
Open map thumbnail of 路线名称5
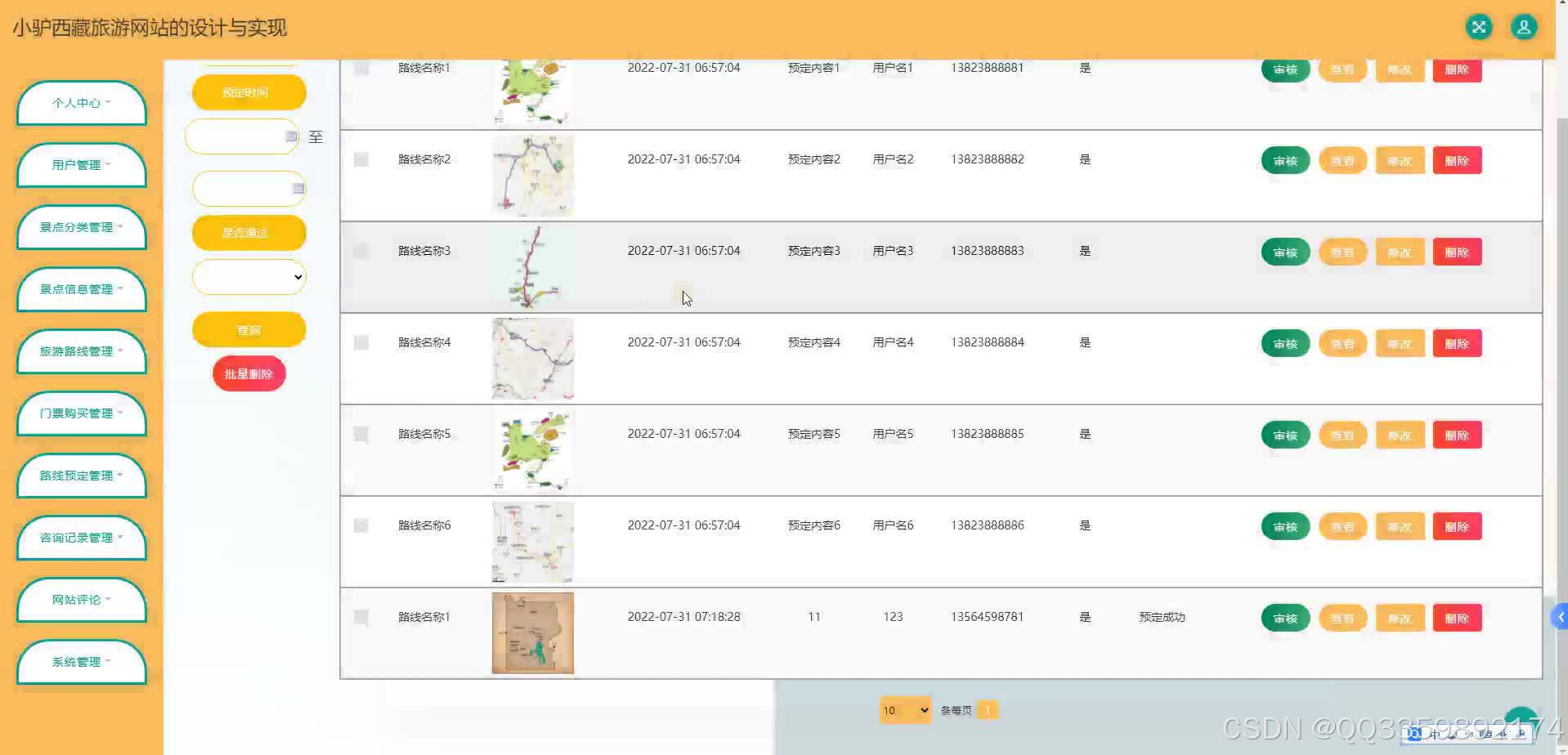click(x=533, y=450)
